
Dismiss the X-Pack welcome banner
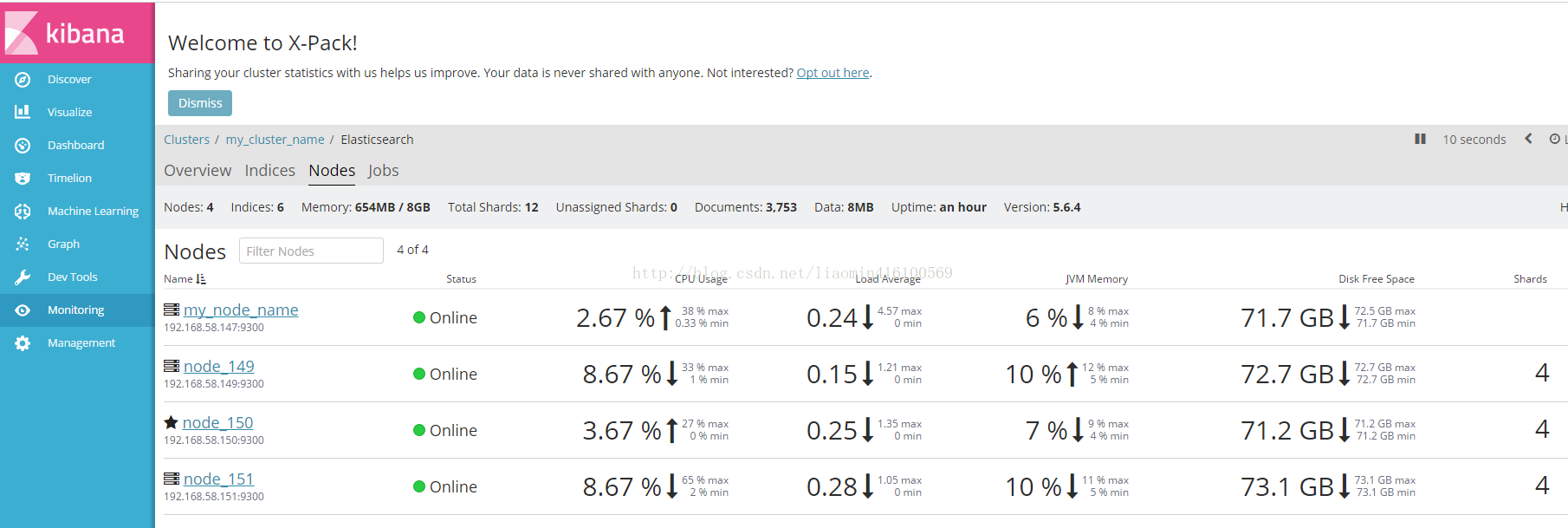click(x=200, y=103)
